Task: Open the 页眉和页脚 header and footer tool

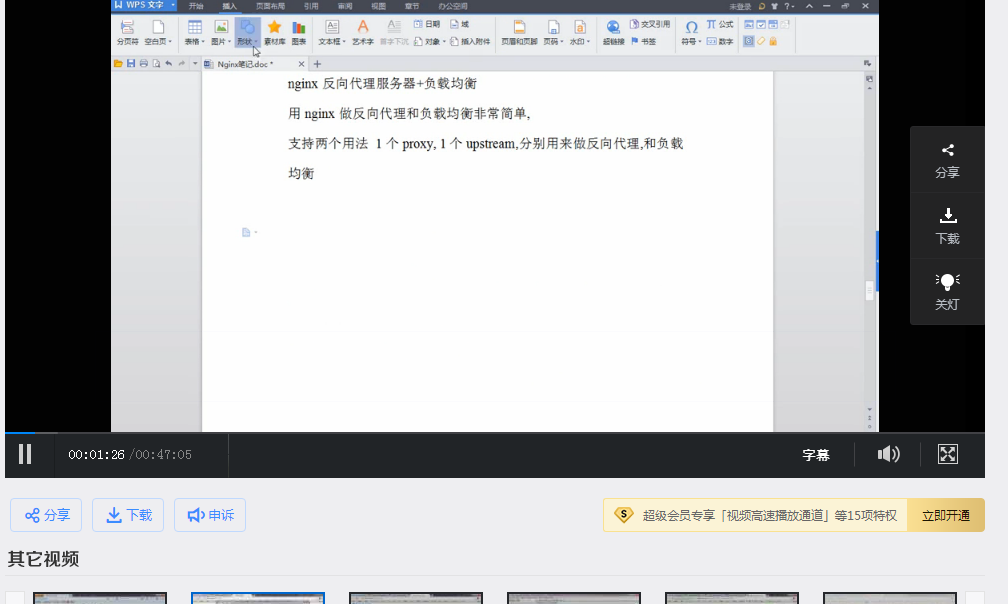Action: (519, 33)
